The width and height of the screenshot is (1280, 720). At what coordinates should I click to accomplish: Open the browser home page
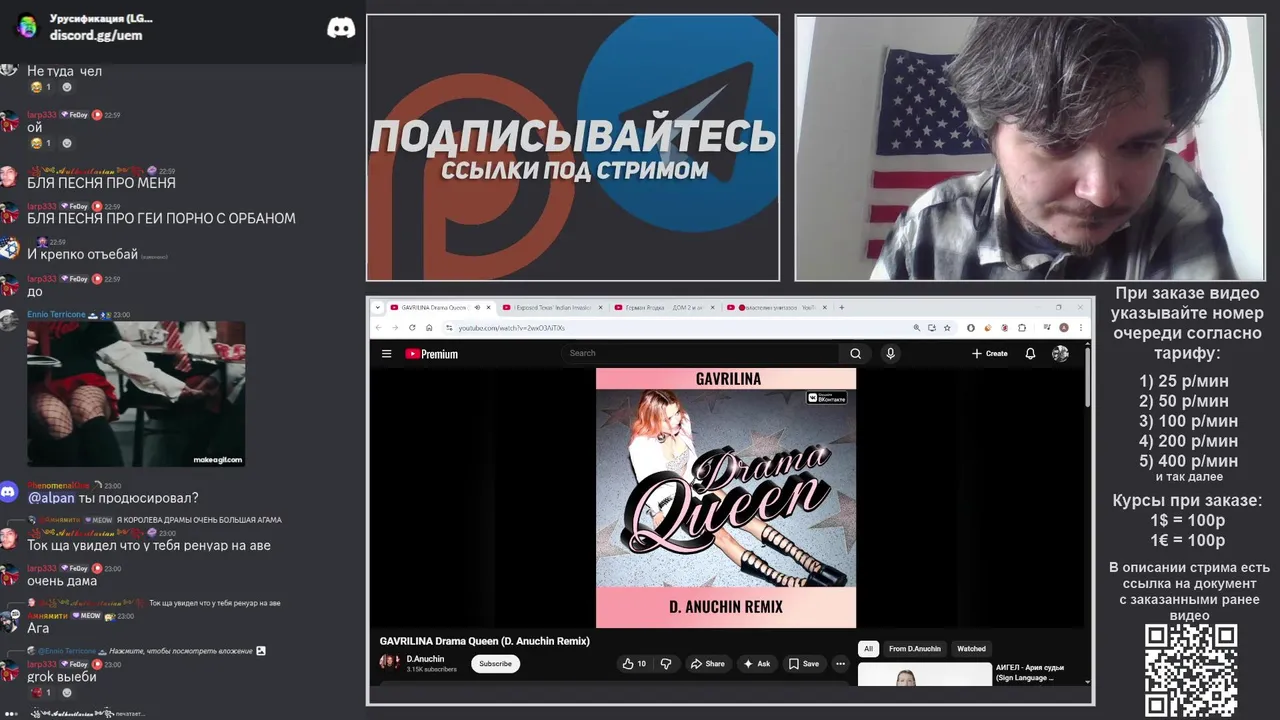click(429, 328)
